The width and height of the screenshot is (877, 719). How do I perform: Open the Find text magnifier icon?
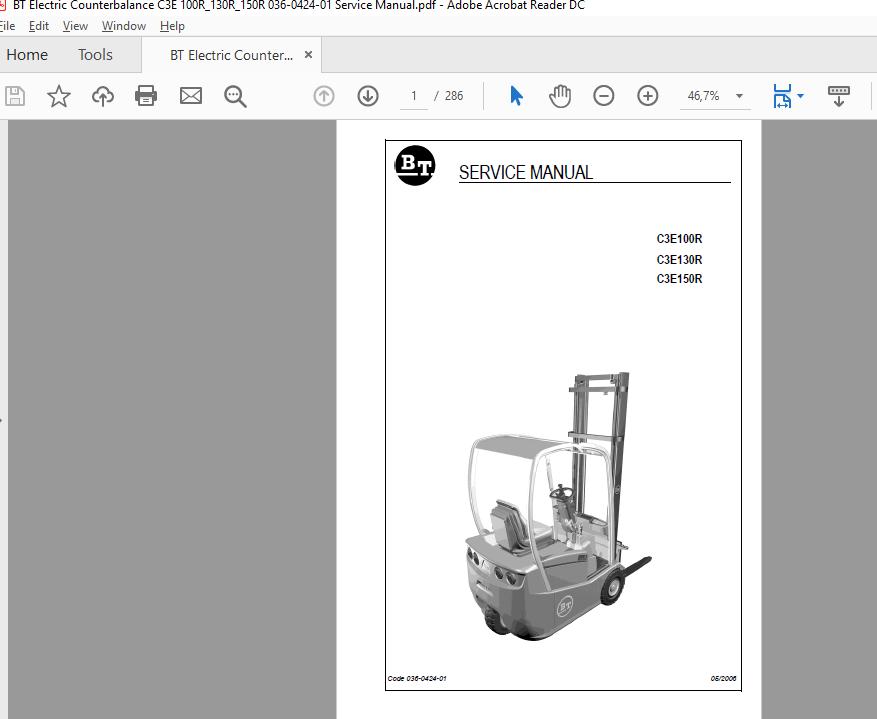pyautogui.click(x=235, y=96)
